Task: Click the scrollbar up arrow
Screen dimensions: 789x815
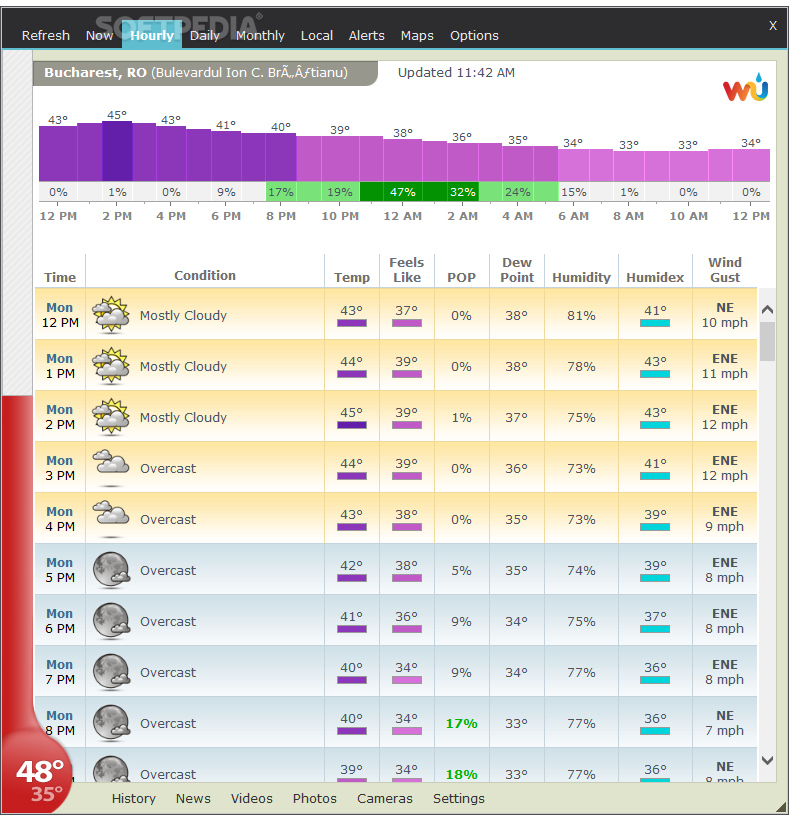Action: (x=767, y=310)
